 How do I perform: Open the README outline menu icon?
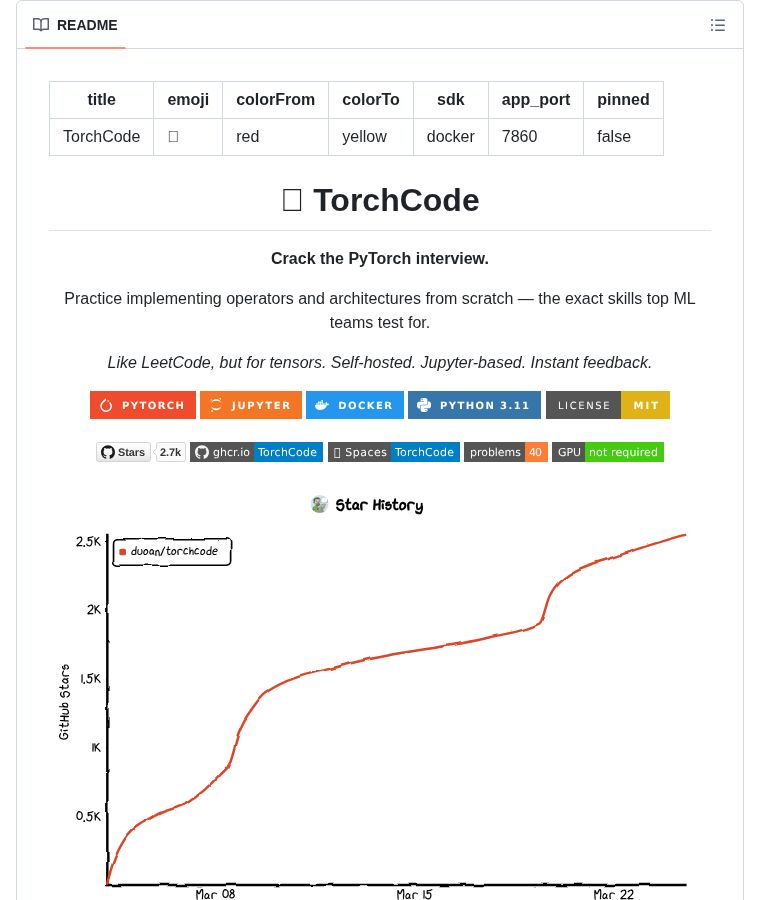tap(718, 25)
